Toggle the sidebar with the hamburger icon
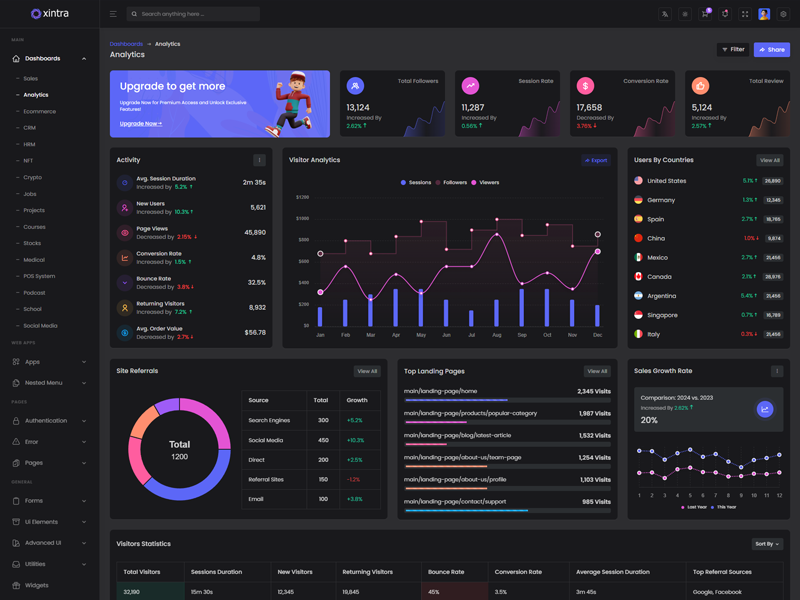The height and width of the screenshot is (600, 800). point(113,14)
